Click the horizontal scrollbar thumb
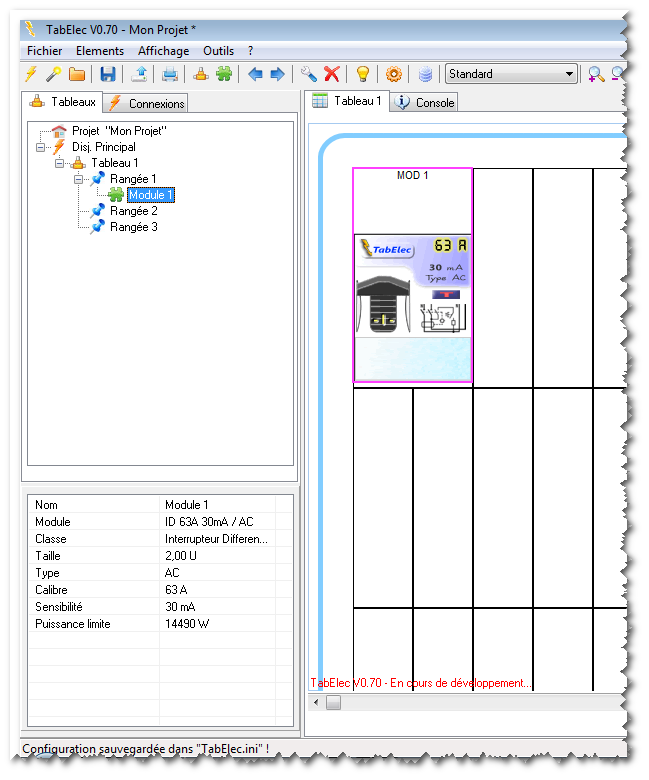The height and width of the screenshot is (780, 649). pos(333,702)
